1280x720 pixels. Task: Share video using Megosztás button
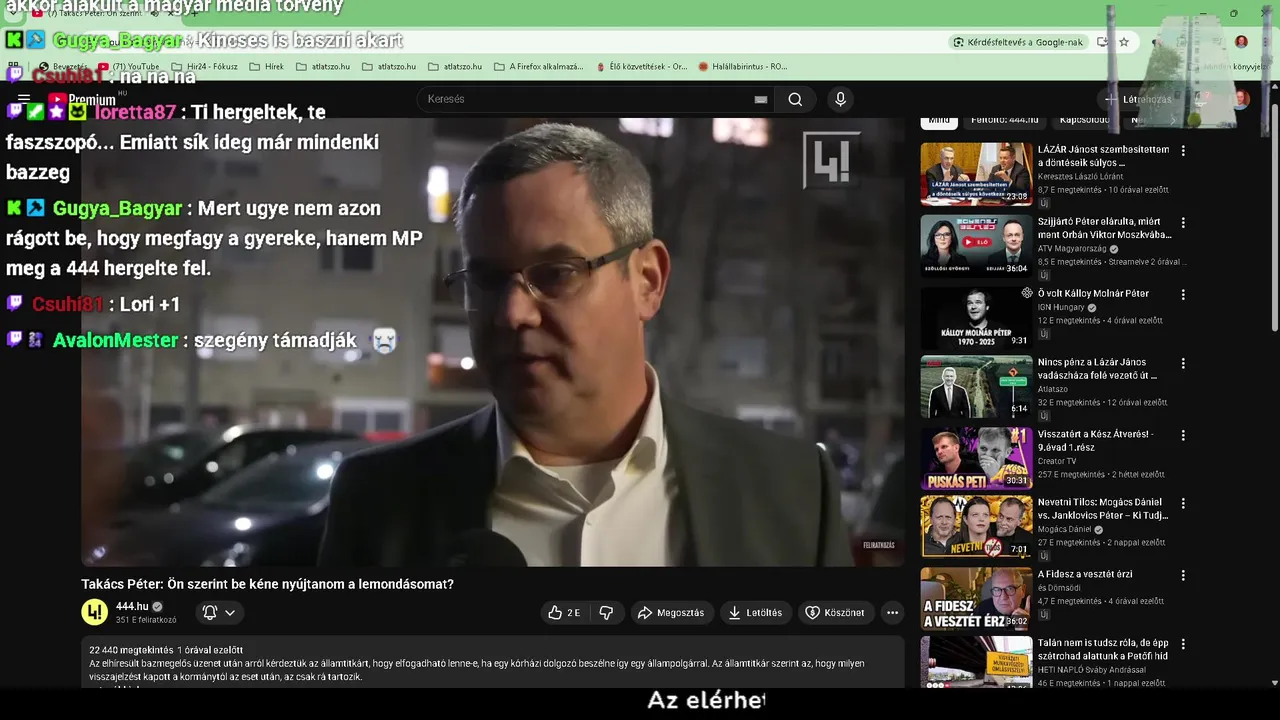click(672, 612)
